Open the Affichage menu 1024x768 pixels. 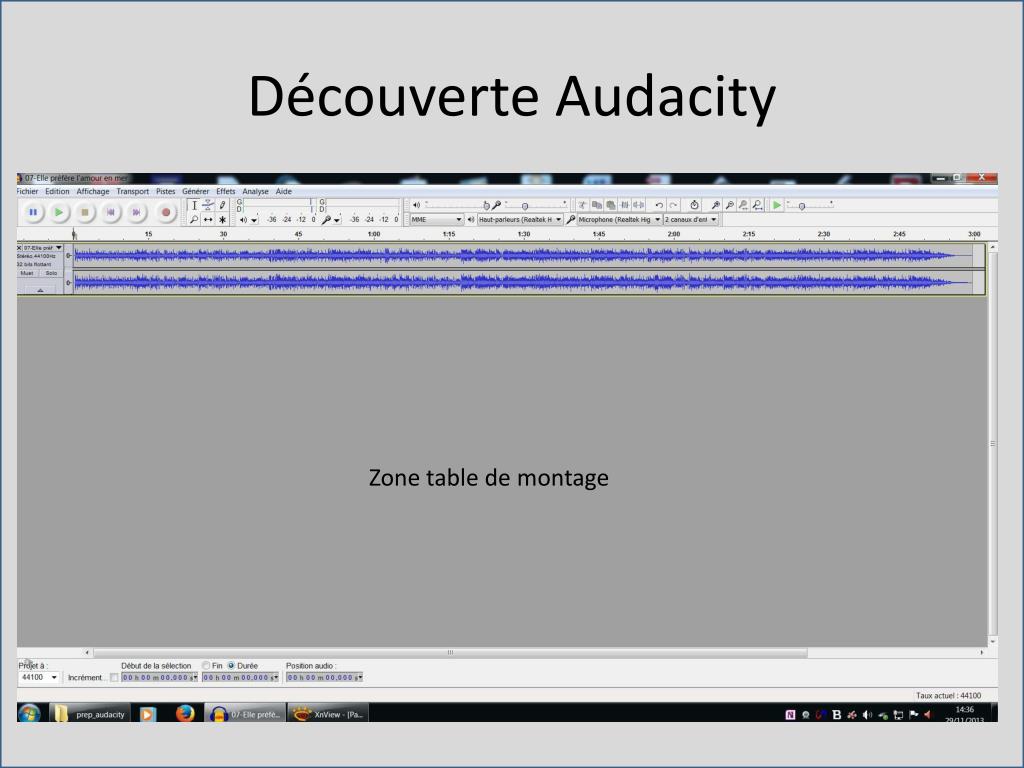[93, 191]
